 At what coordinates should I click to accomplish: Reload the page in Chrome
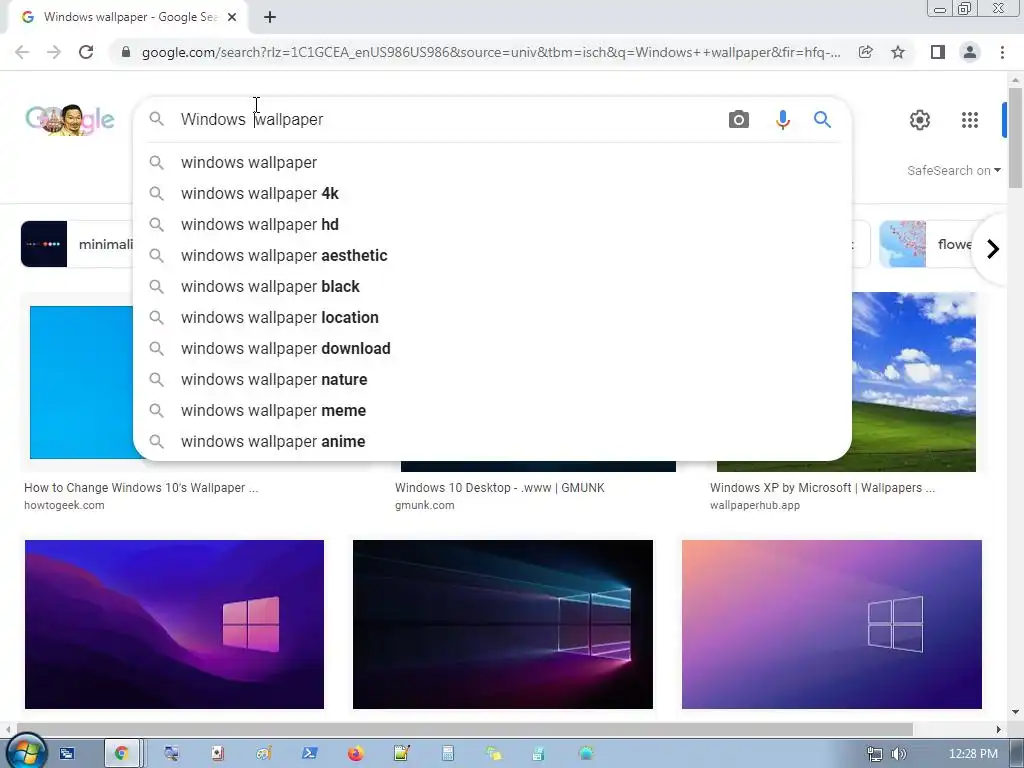[x=86, y=52]
